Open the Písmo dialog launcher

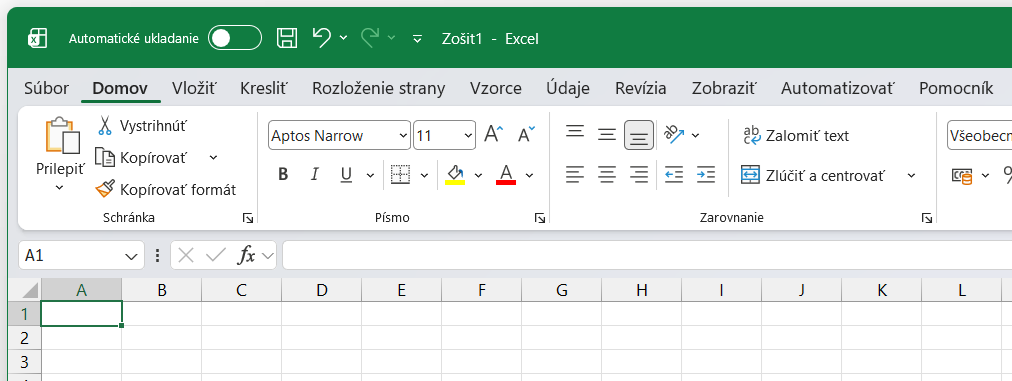click(540, 218)
